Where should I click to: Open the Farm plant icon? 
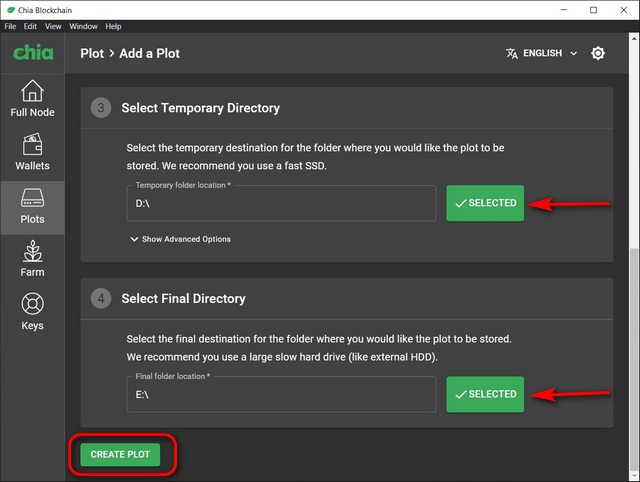pyautogui.click(x=32, y=251)
